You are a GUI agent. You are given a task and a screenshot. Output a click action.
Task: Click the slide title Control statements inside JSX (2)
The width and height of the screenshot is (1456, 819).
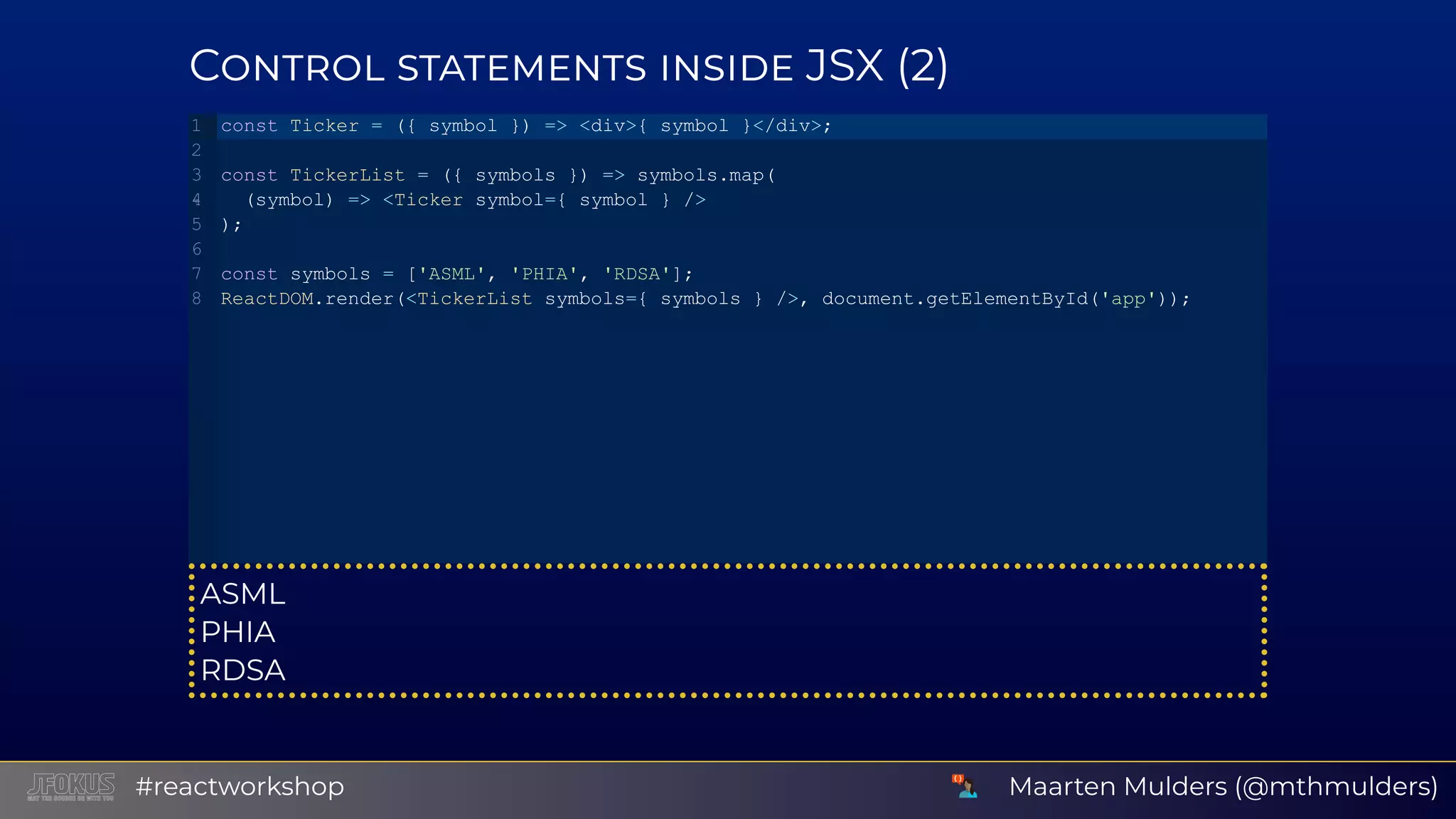(568, 67)
